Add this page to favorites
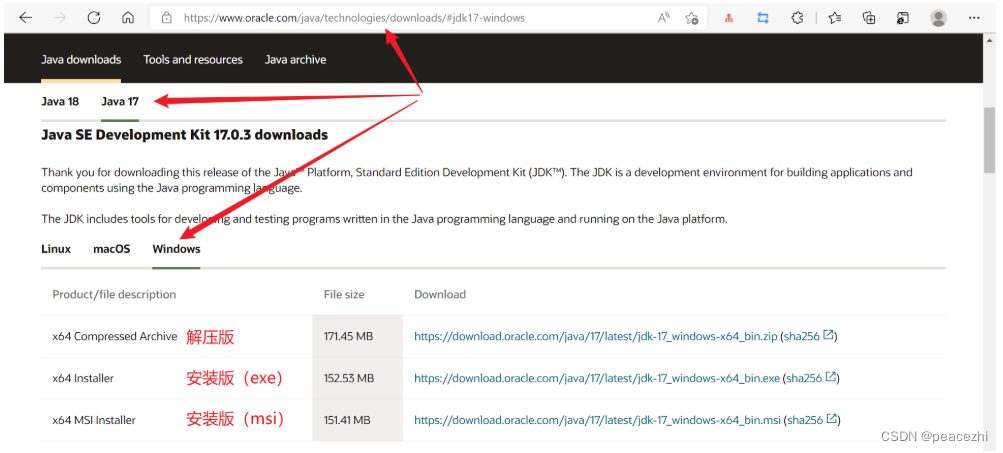Viewport: 1003px width, 453px height. click(692, 18)
